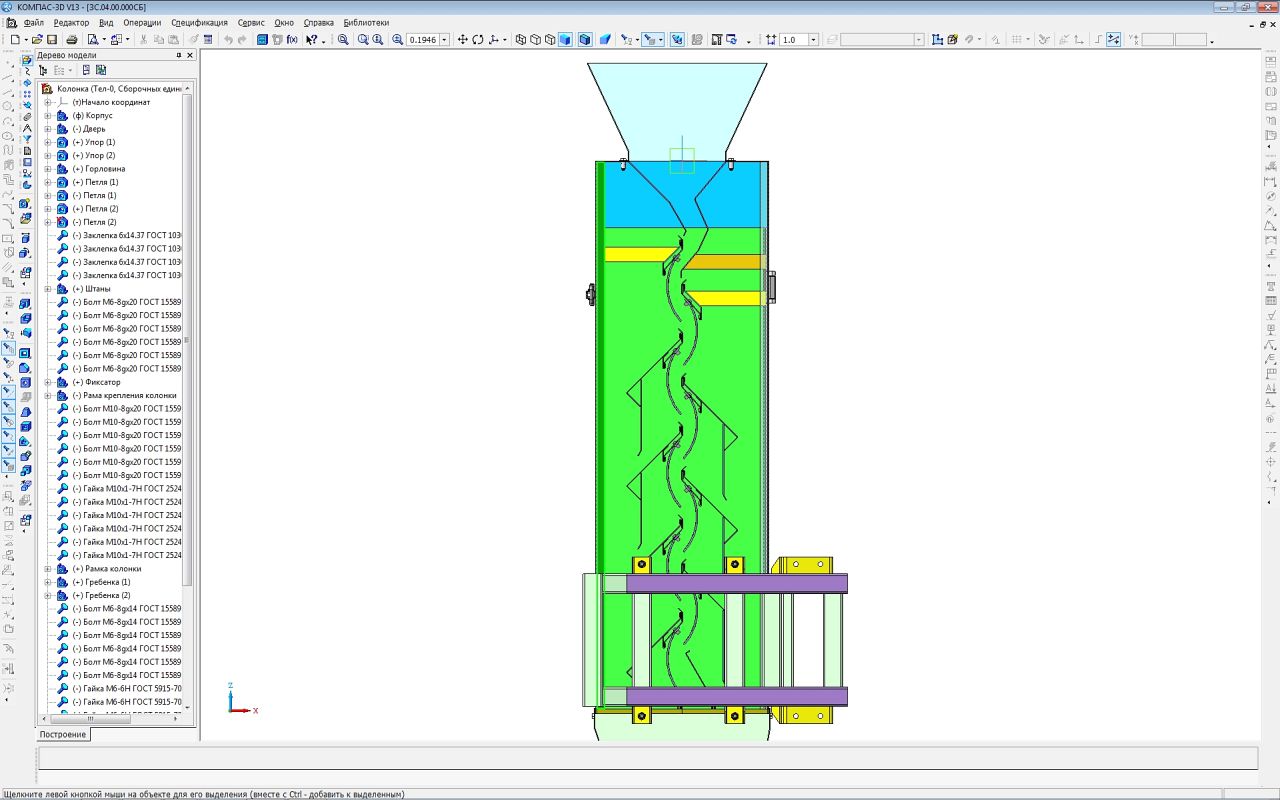Expand the Рама крепления колонки node

[47, 396]
